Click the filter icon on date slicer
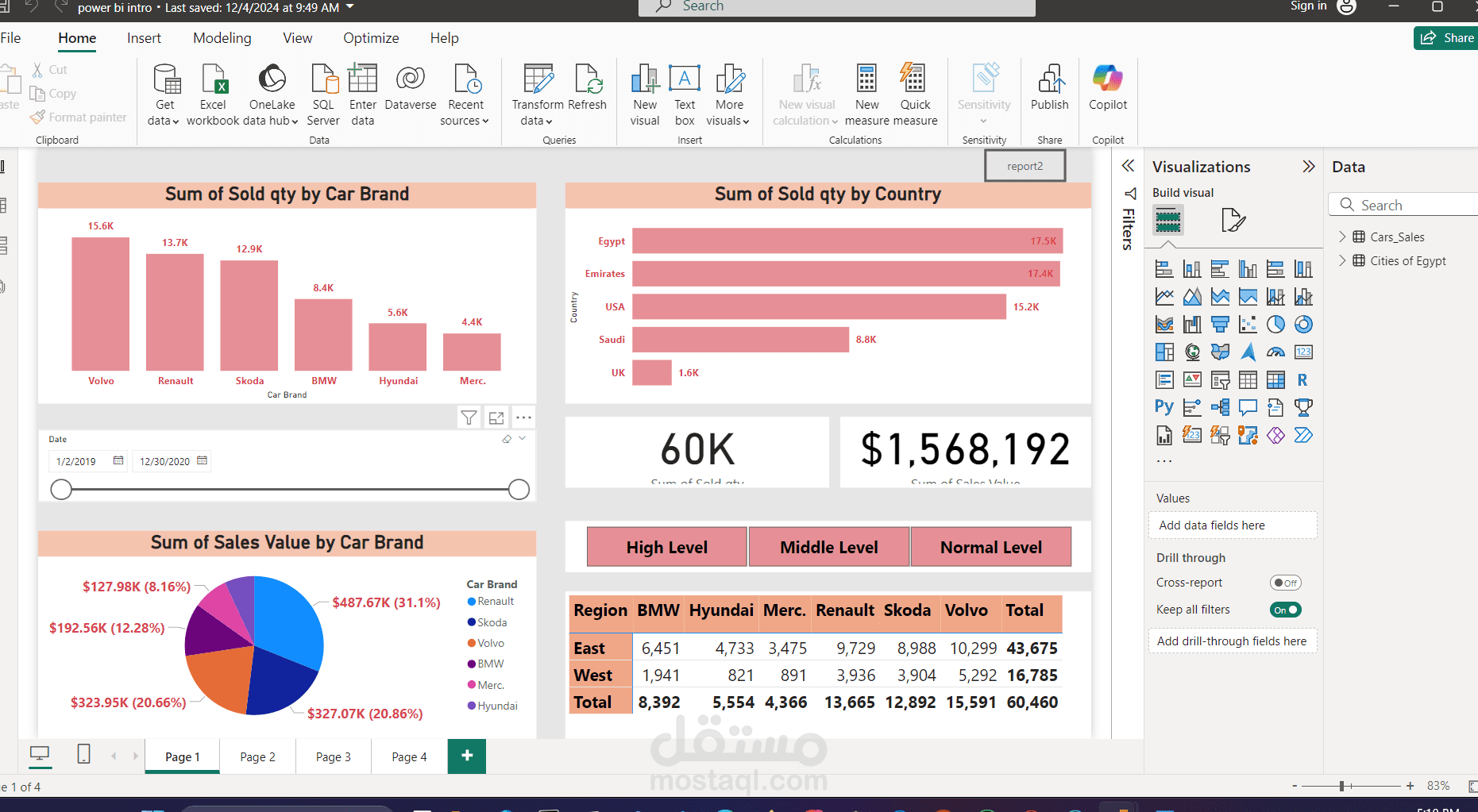 [469, 418]
